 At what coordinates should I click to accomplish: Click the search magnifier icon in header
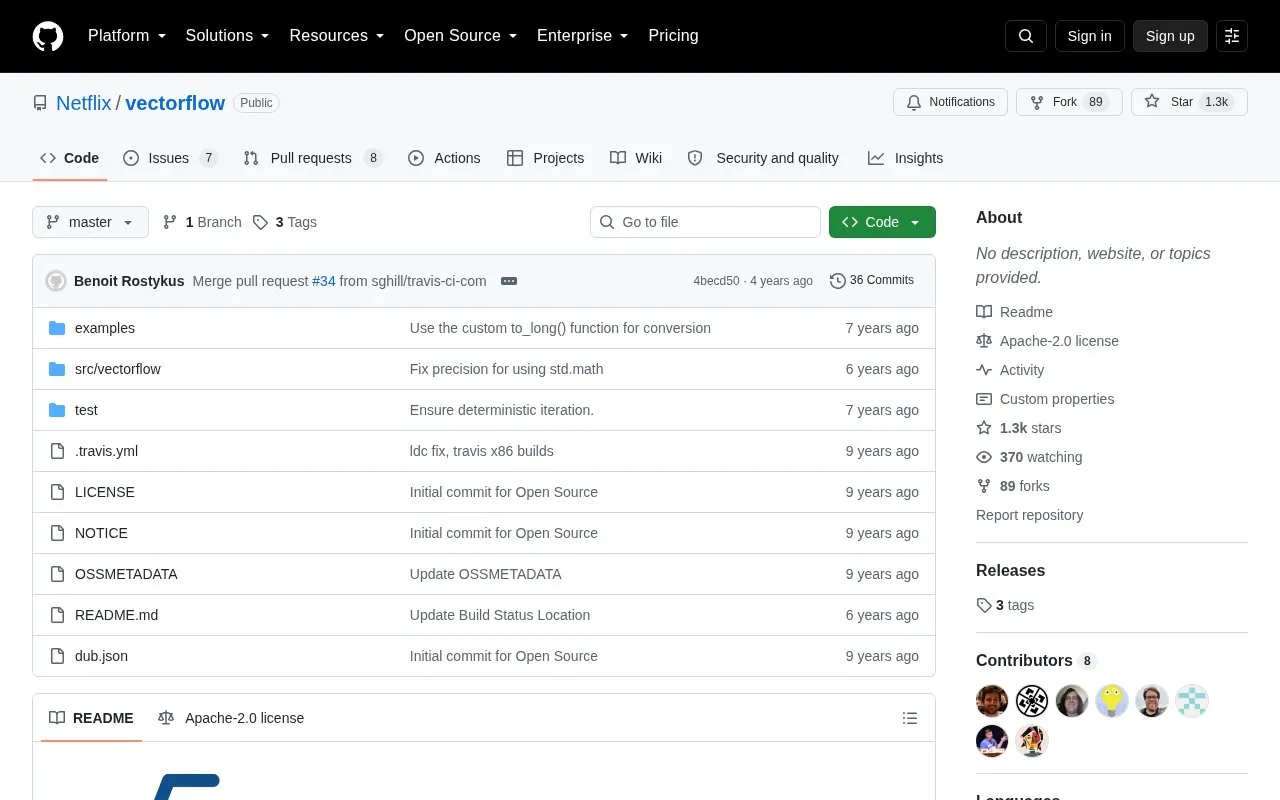pos(1026,36)
